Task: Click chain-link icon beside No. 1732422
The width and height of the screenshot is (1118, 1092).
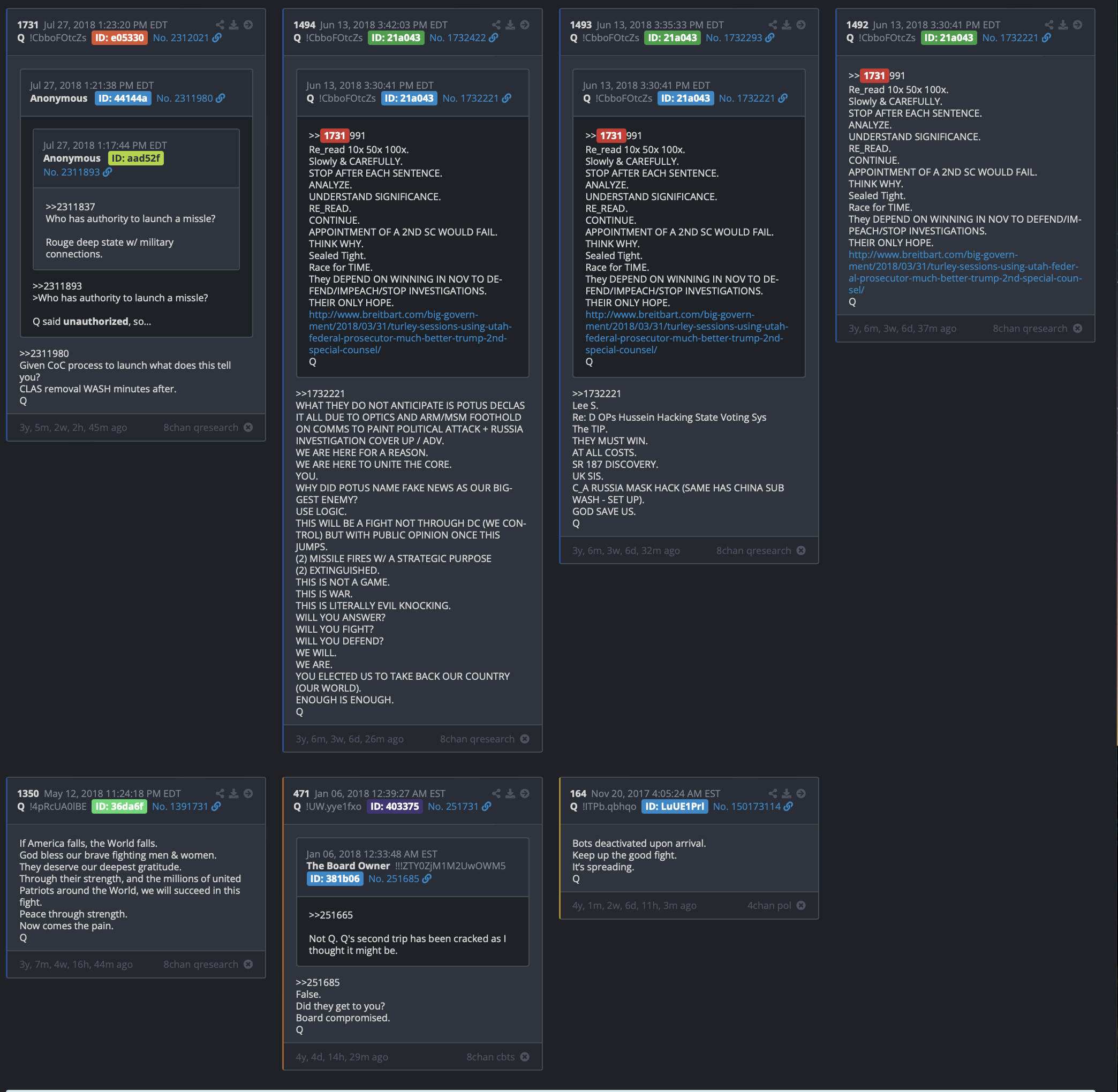Action: 493,38
